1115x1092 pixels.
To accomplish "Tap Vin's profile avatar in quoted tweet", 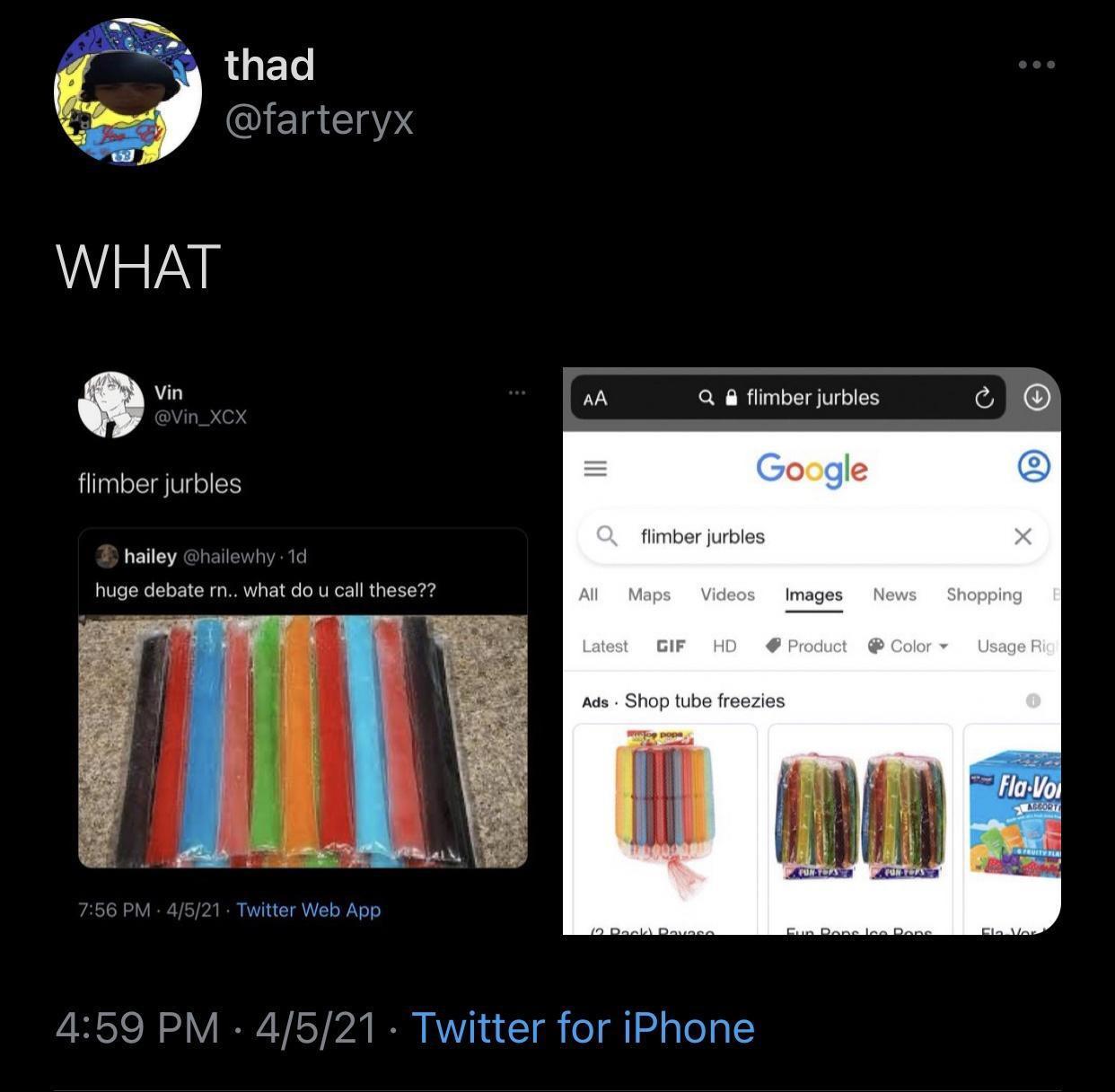I will [111, 404].
